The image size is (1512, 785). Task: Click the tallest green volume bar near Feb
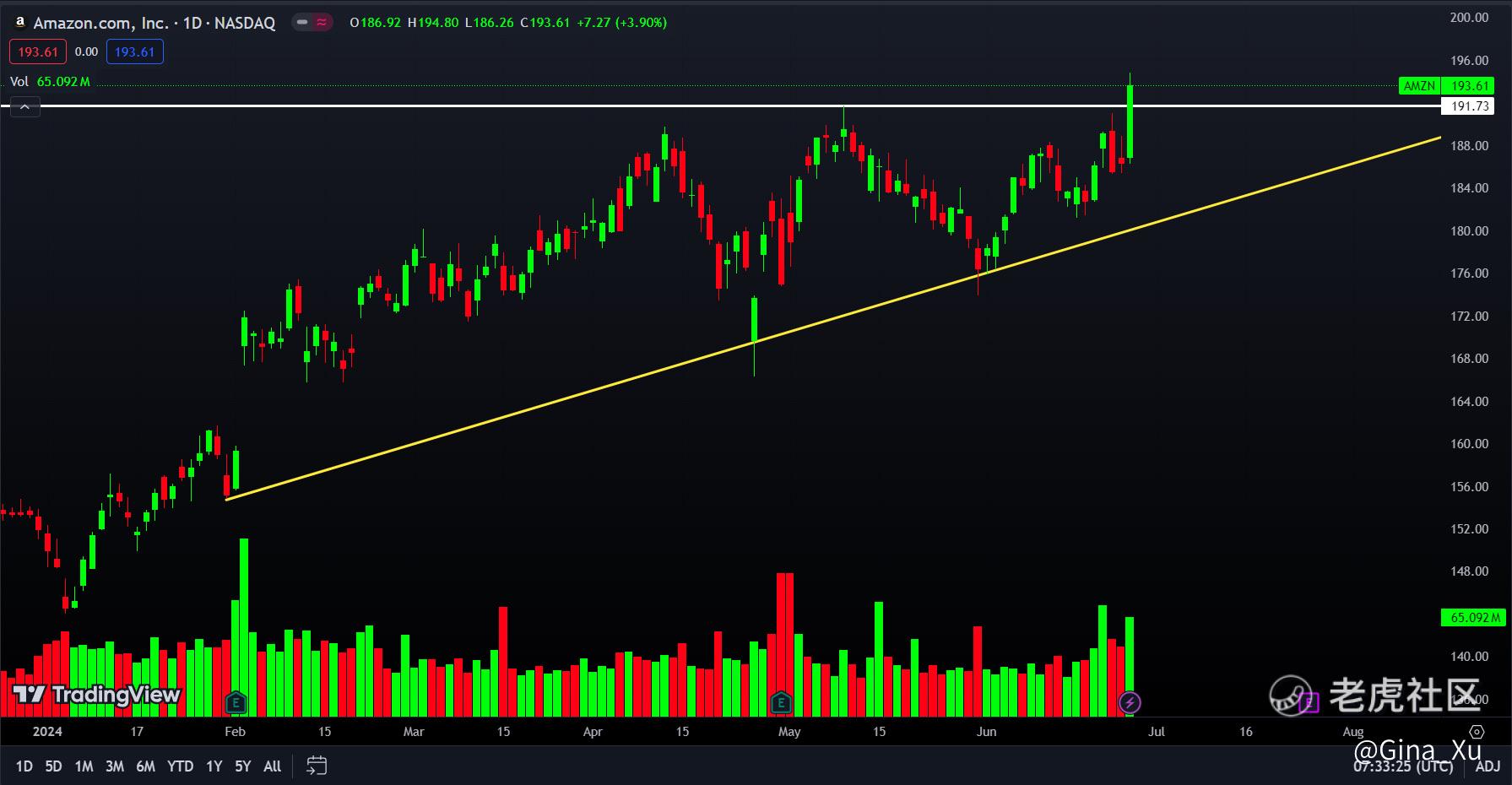[244, 627]
